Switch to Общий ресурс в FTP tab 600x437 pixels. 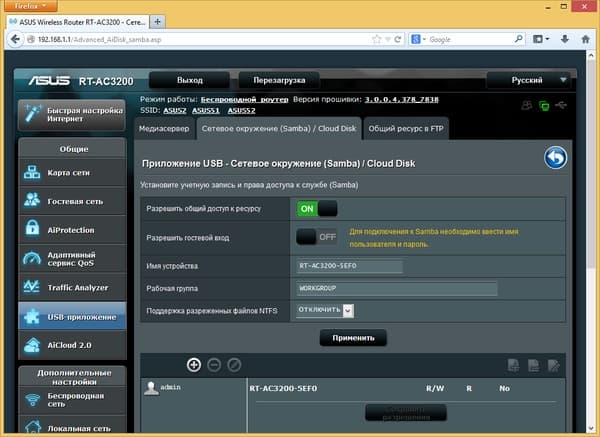(x=406, y=129)
